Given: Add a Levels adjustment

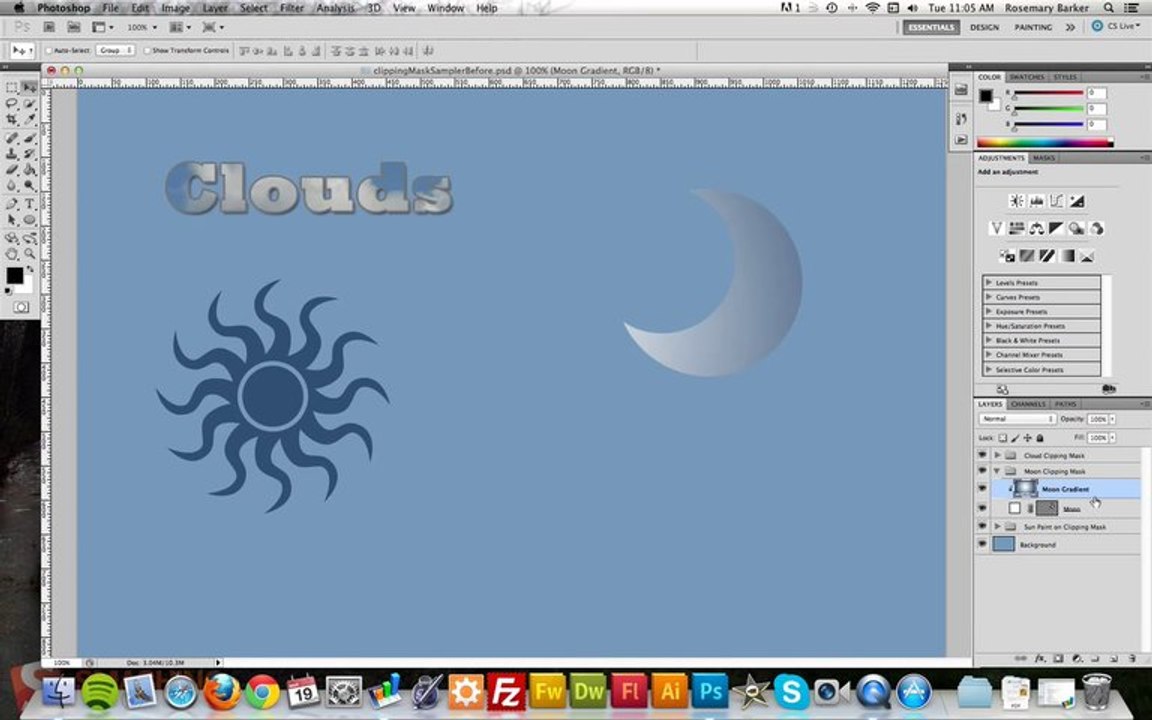Looking at the screenshot, I should (1037, 201).
